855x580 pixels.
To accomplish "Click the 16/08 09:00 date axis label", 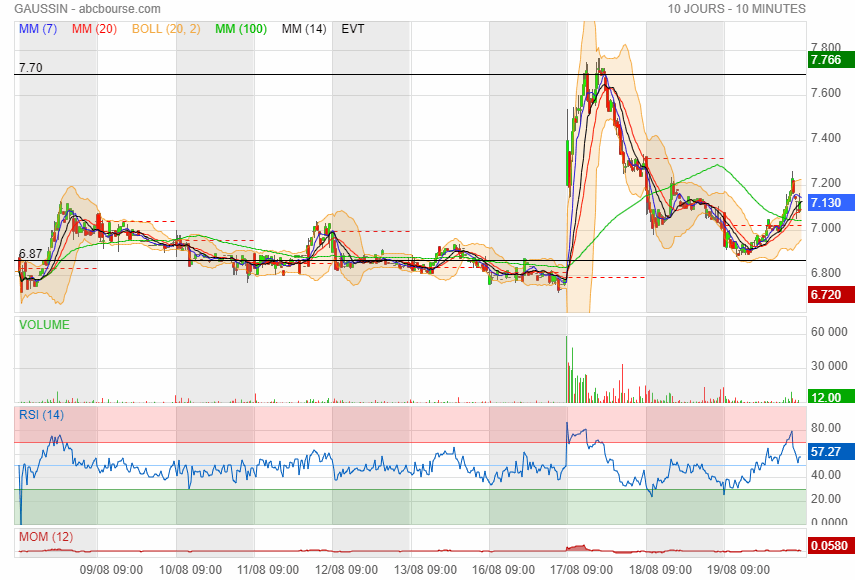I will tap(503, 570).
